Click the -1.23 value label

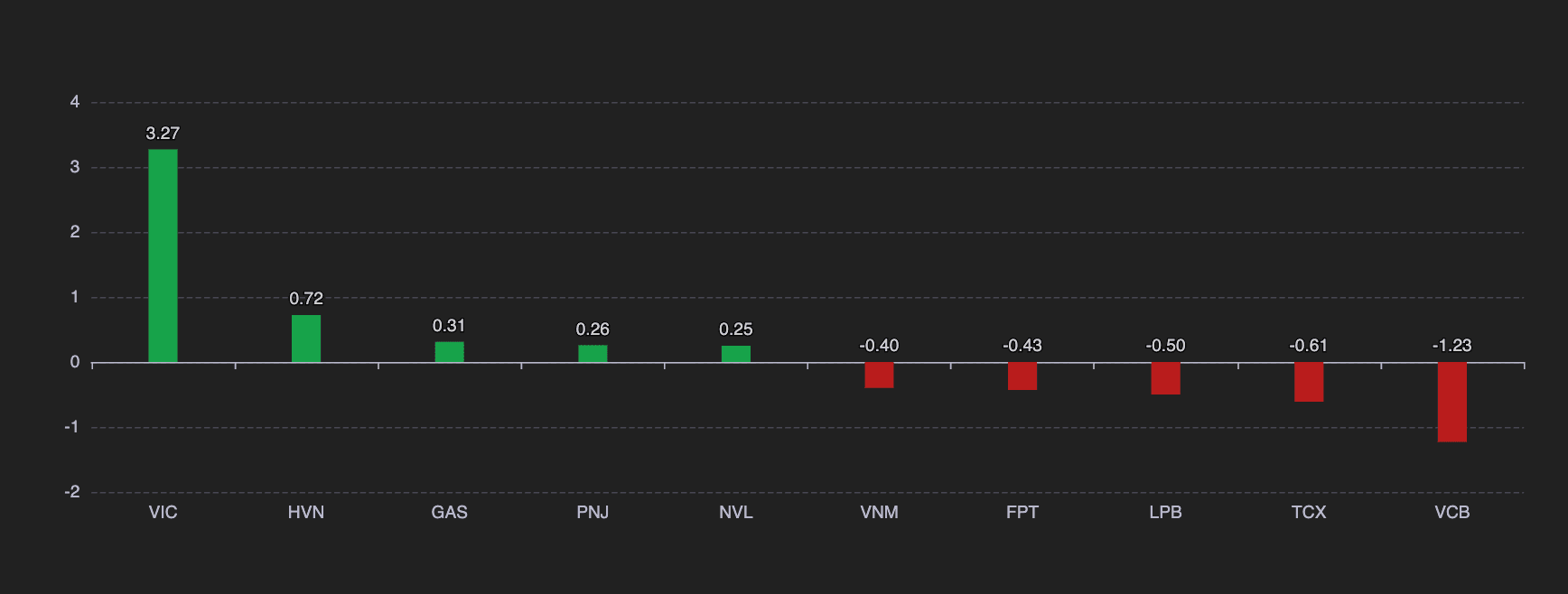(1452, 346)
